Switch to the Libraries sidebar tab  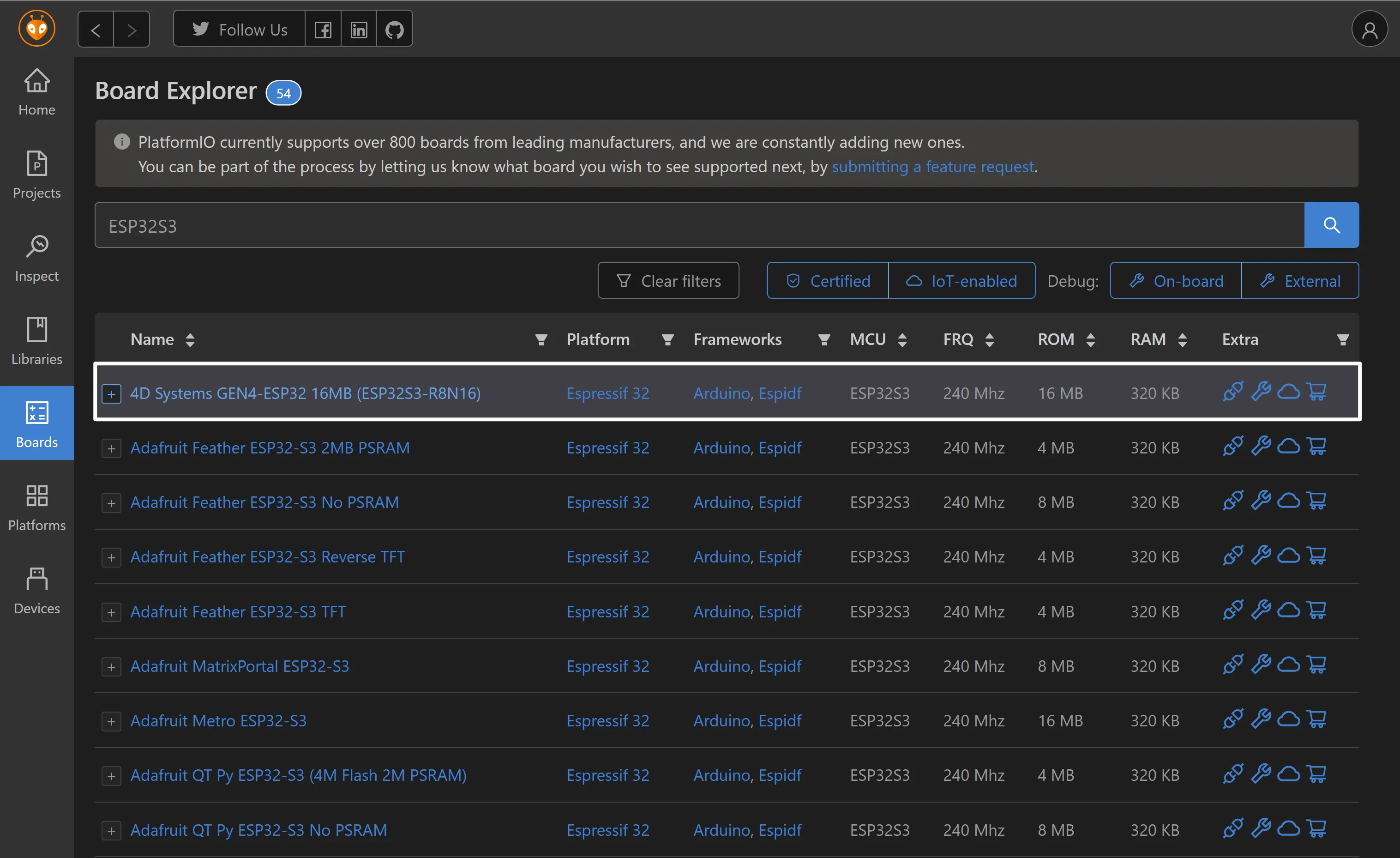coord(37,342)
